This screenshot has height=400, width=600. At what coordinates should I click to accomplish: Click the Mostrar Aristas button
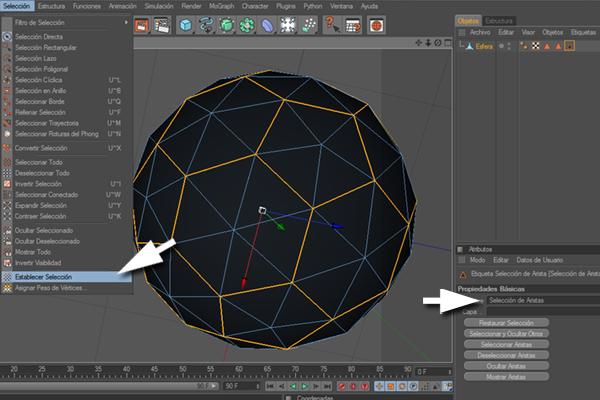point(506,377)
